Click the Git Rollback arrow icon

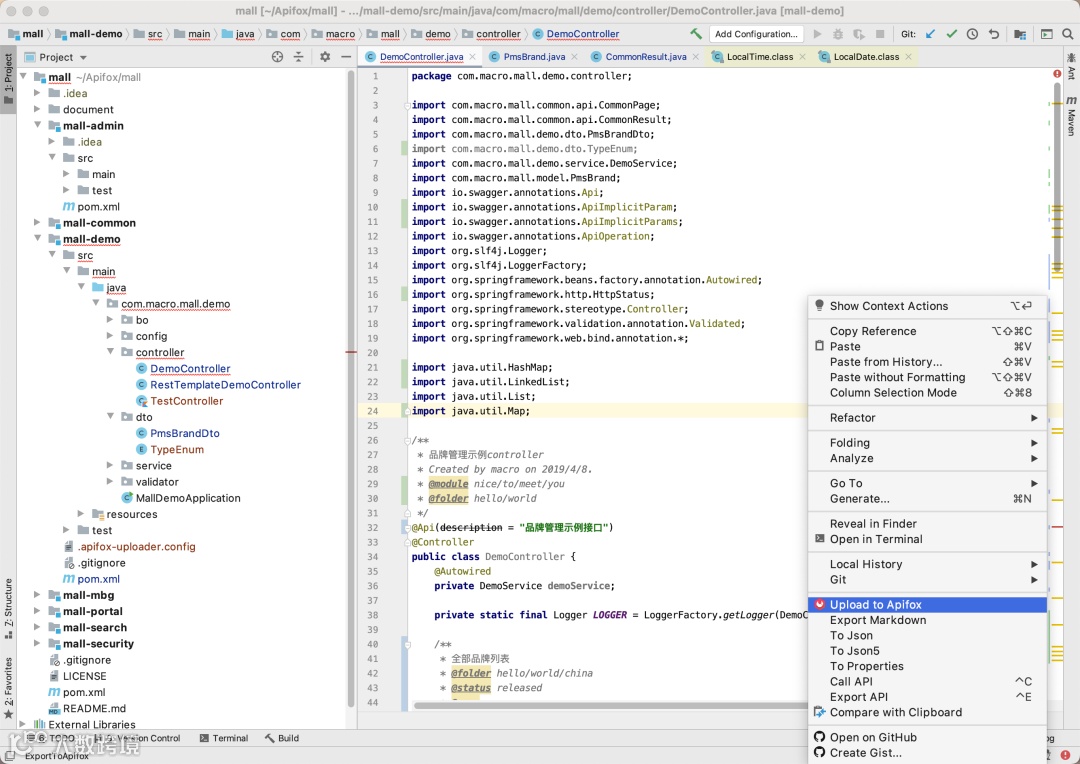pyautogui.click(x=993, y=34)
